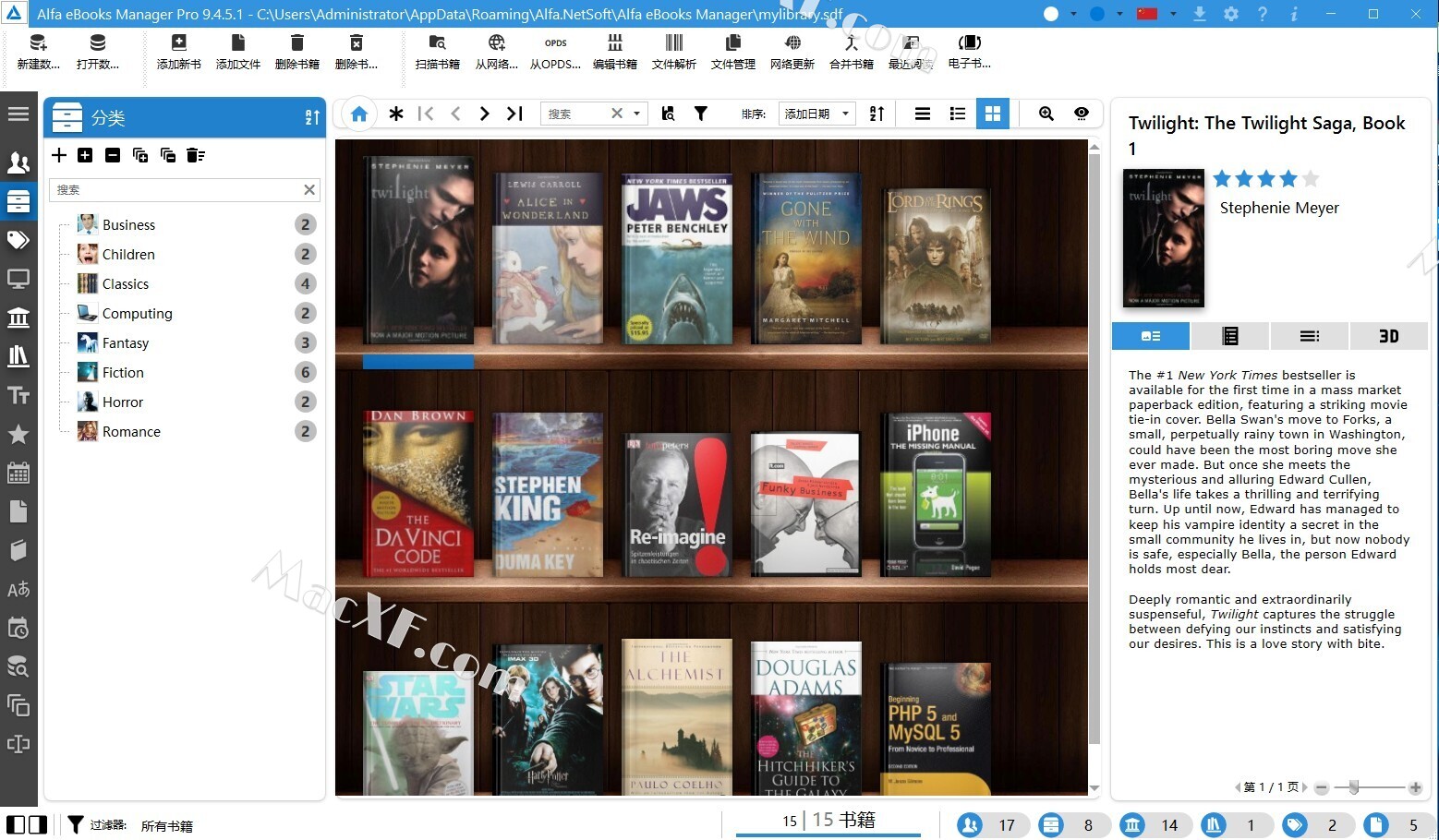Click the zoom magnifier icon above bookshelf

pos(1046,114)
